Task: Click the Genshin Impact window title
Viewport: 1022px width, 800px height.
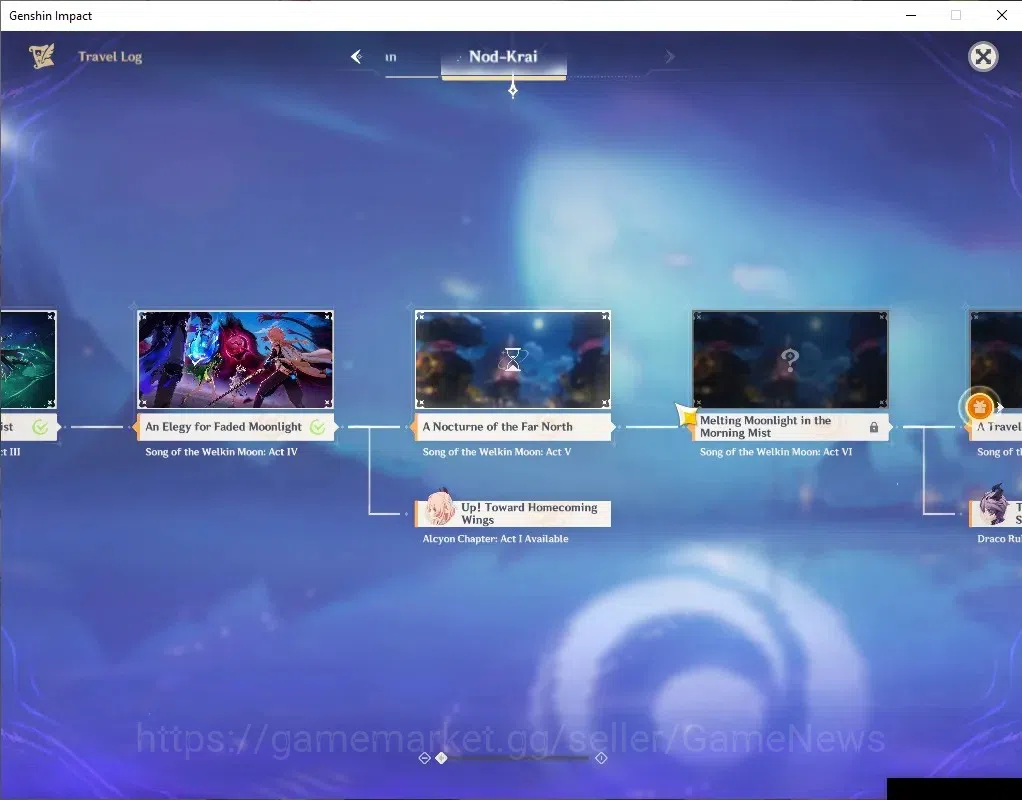Action: coord(50,16)
